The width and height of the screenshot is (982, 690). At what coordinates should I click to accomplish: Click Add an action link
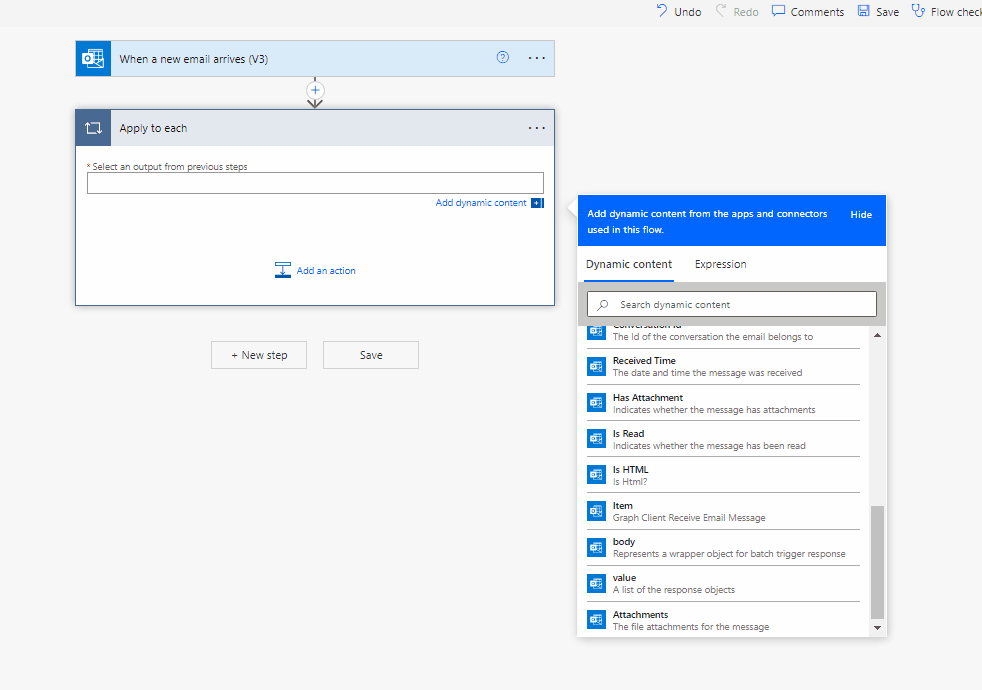click(326, 270)
